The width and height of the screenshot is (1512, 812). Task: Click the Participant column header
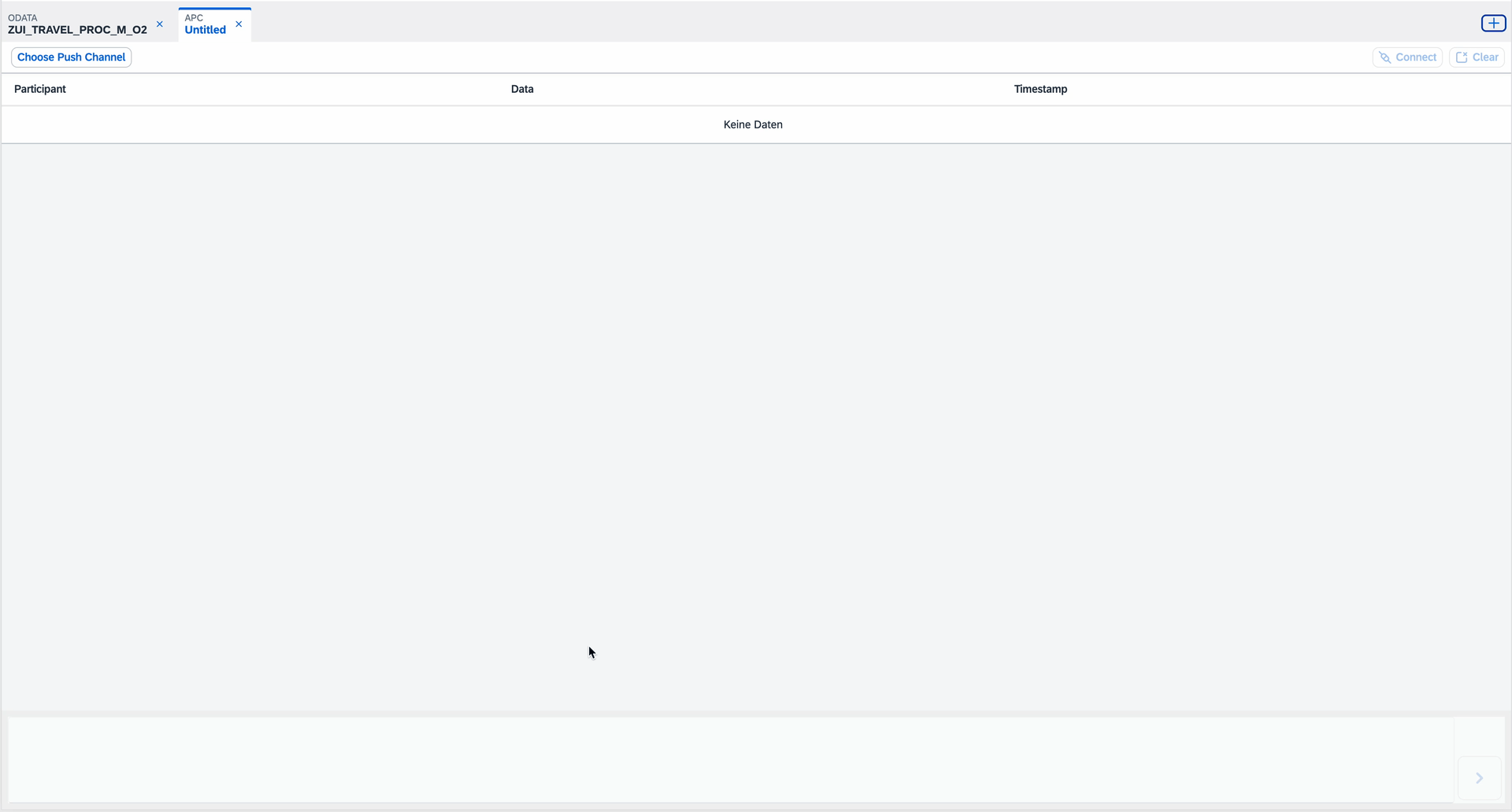point(40,89)
